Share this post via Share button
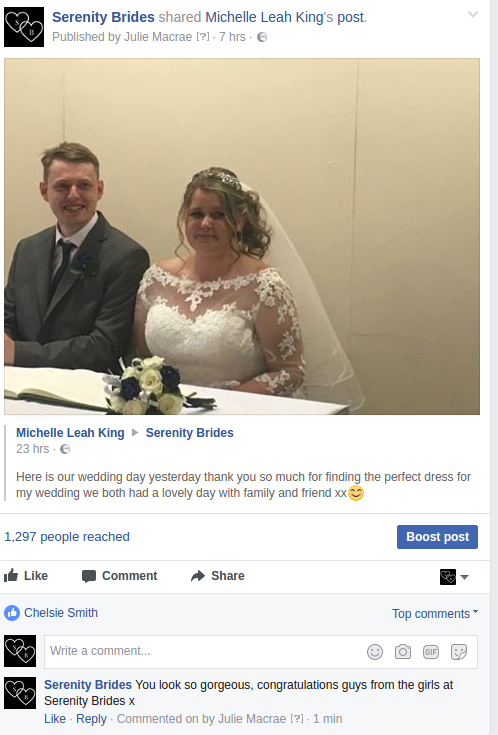 (218, 576)
